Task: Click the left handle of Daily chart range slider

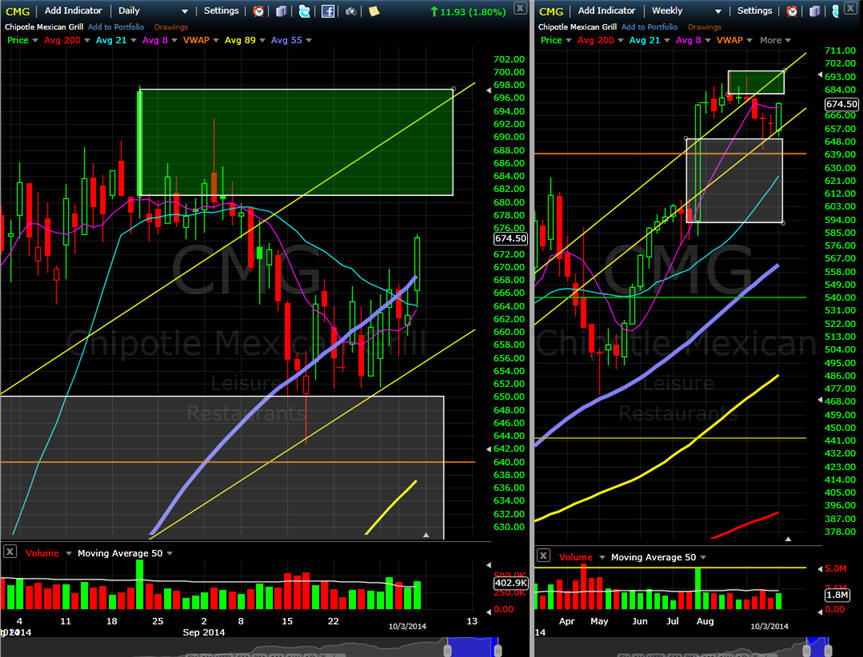Action: 447,650
